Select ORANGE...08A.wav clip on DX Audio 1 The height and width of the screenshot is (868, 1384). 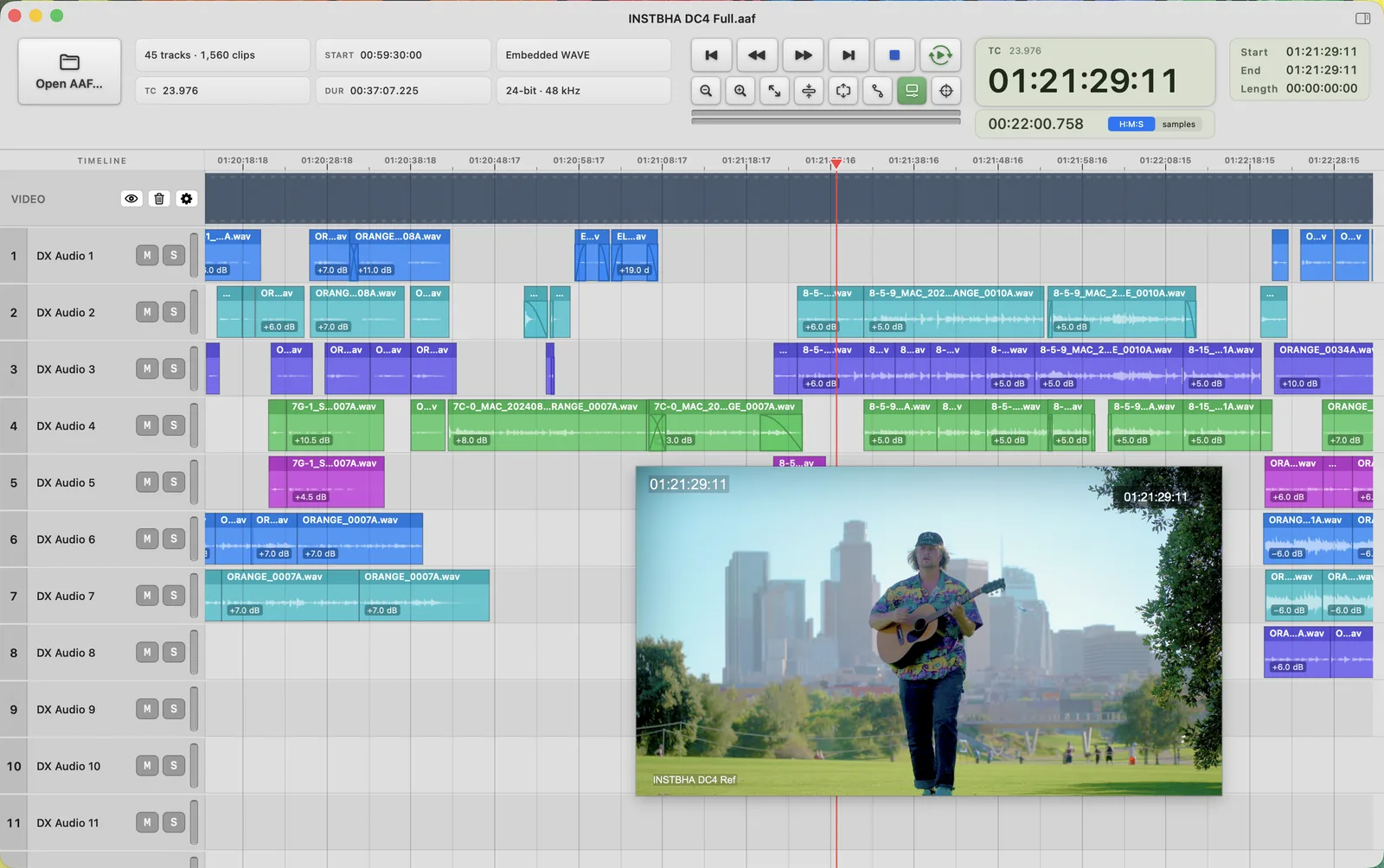(400, 255)
